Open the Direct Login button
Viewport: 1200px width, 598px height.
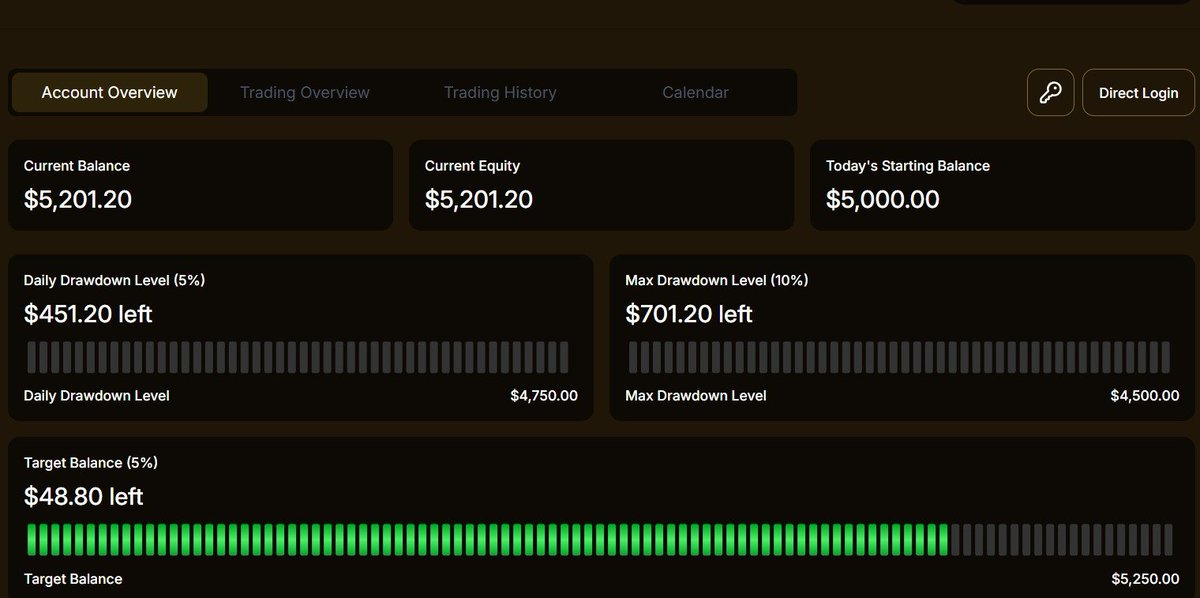(x=1138, y=93)
